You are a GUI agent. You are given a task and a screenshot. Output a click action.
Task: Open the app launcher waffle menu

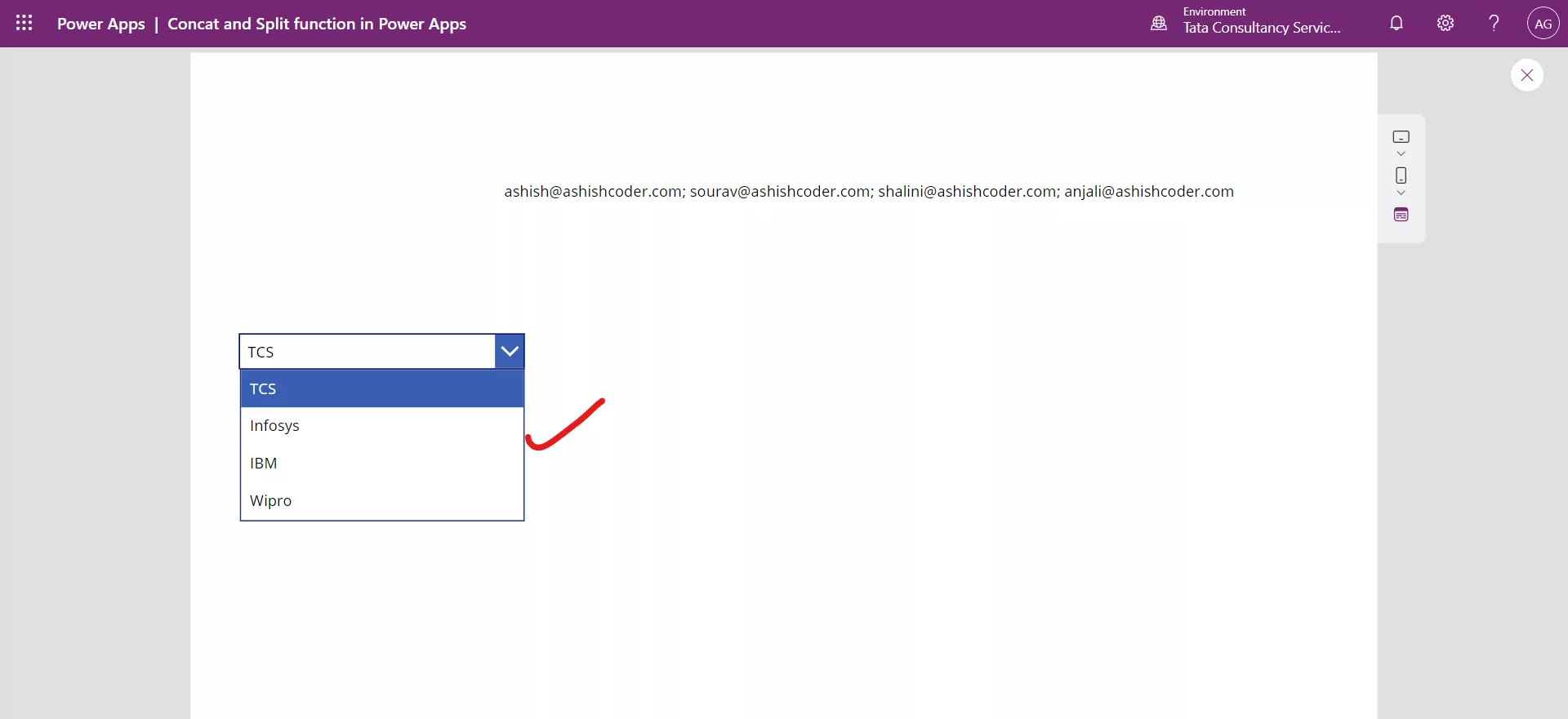(x=24, y=24)
